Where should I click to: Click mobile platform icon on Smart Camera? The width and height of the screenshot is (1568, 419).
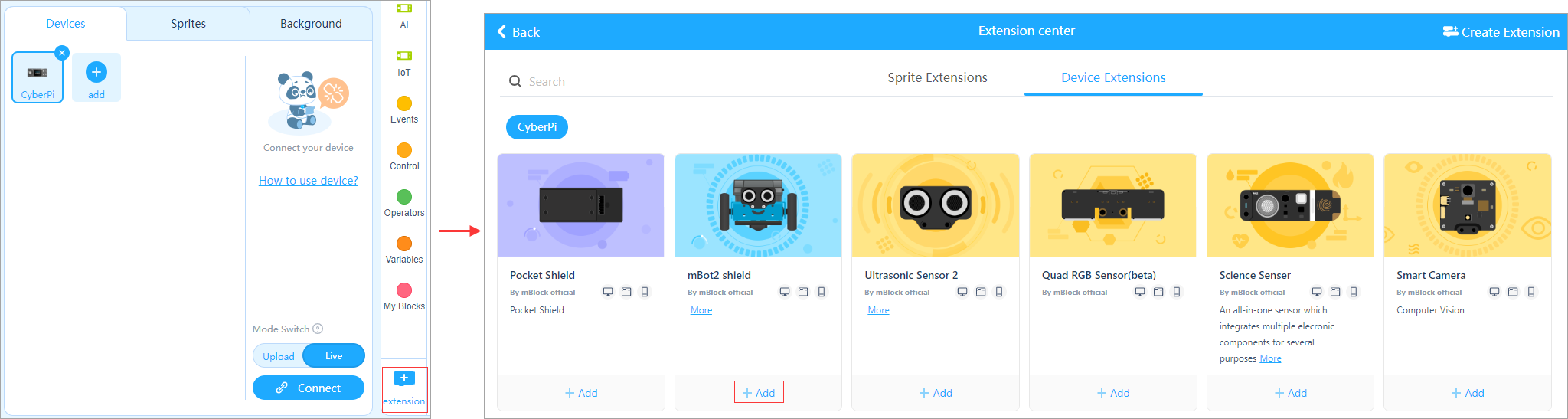pos(1531,292)
